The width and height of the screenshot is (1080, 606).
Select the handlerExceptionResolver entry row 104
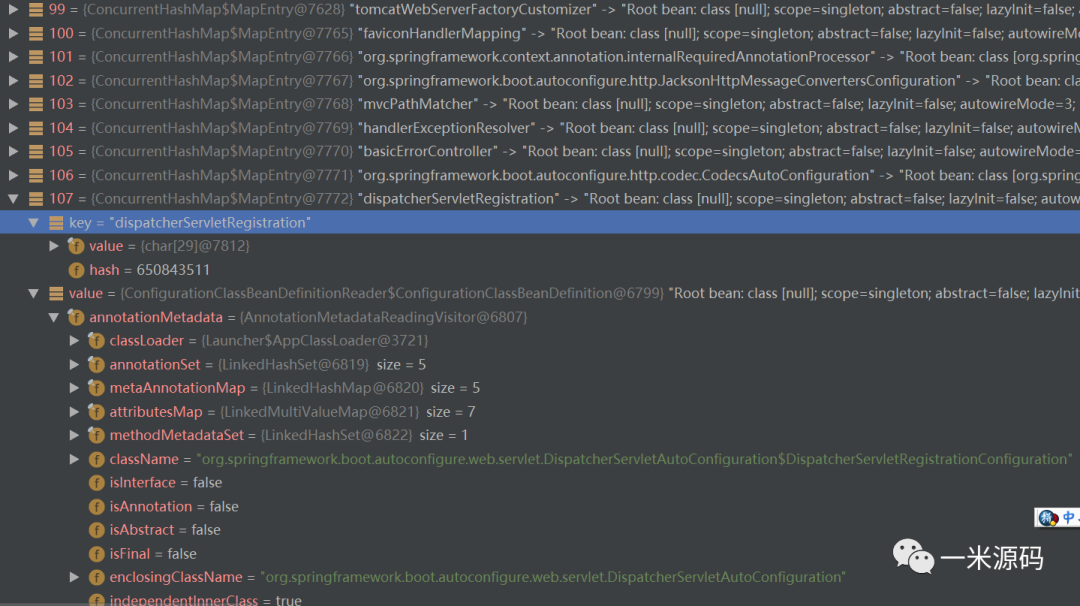[x=400, y=128]
